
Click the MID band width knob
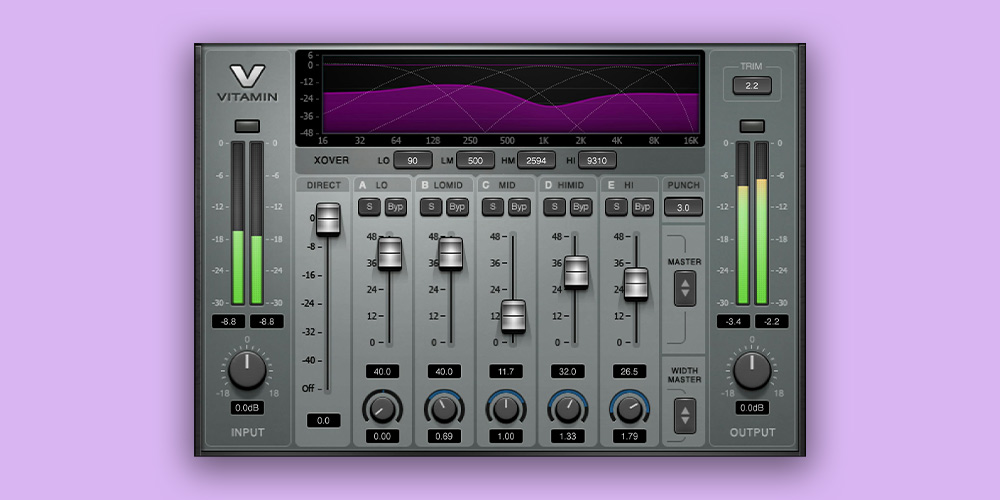[x=506, y=409]
